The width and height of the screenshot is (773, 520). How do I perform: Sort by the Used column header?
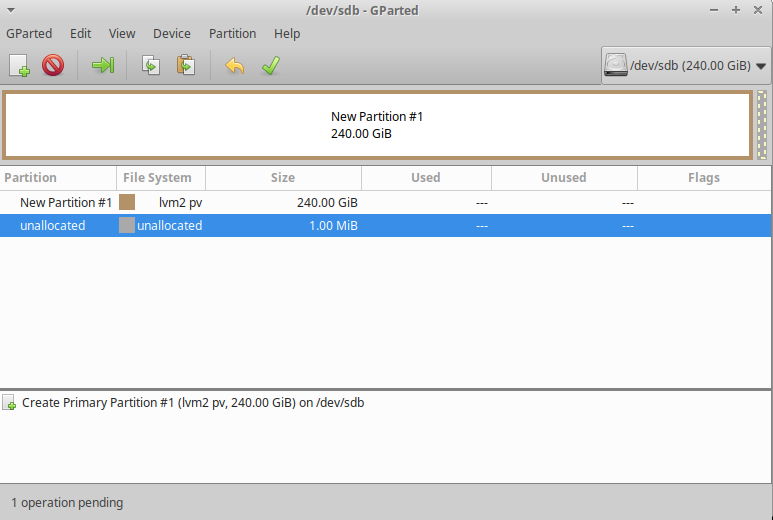(426, 177)
